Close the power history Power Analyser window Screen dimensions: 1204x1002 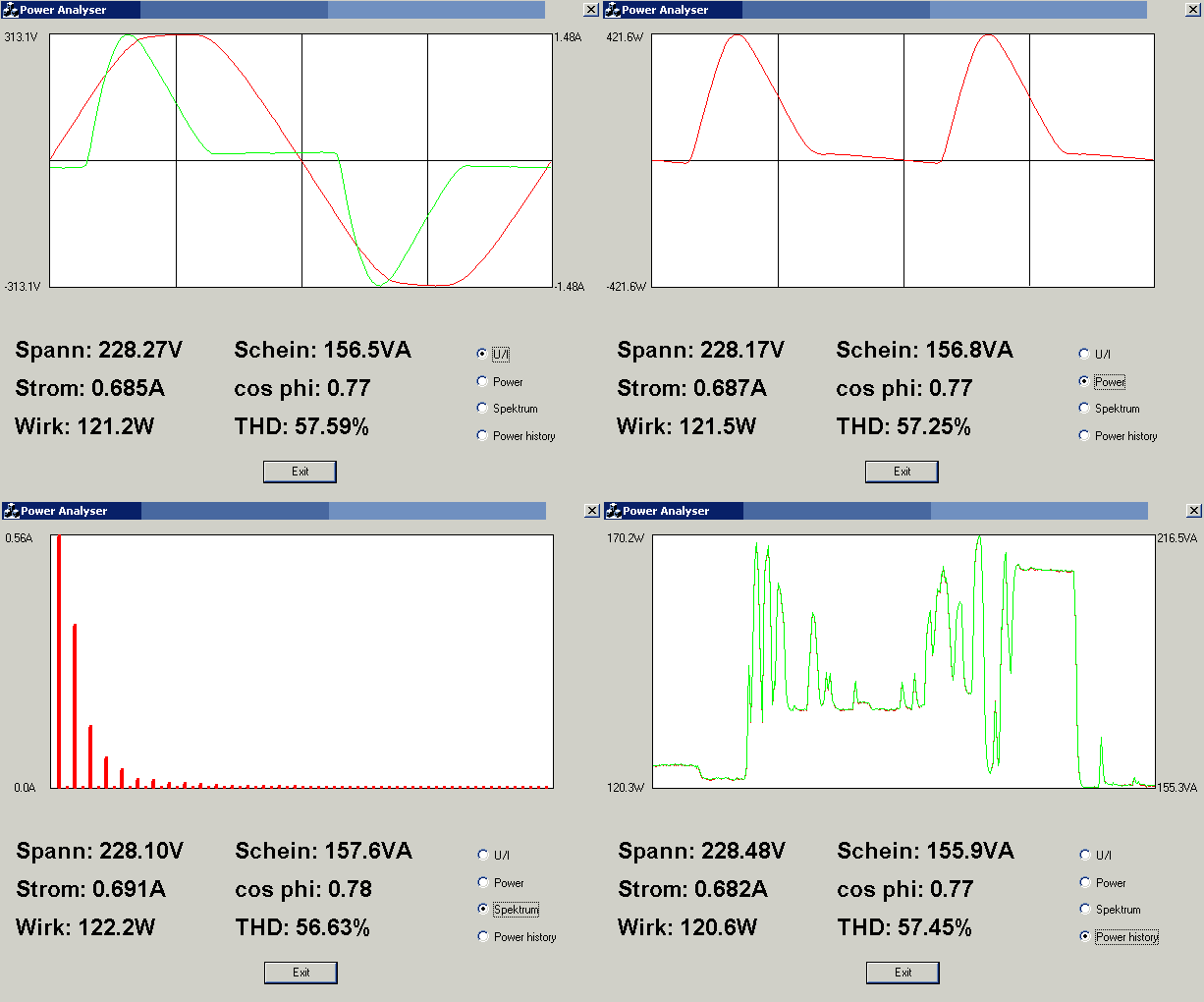coord(1193,511)
